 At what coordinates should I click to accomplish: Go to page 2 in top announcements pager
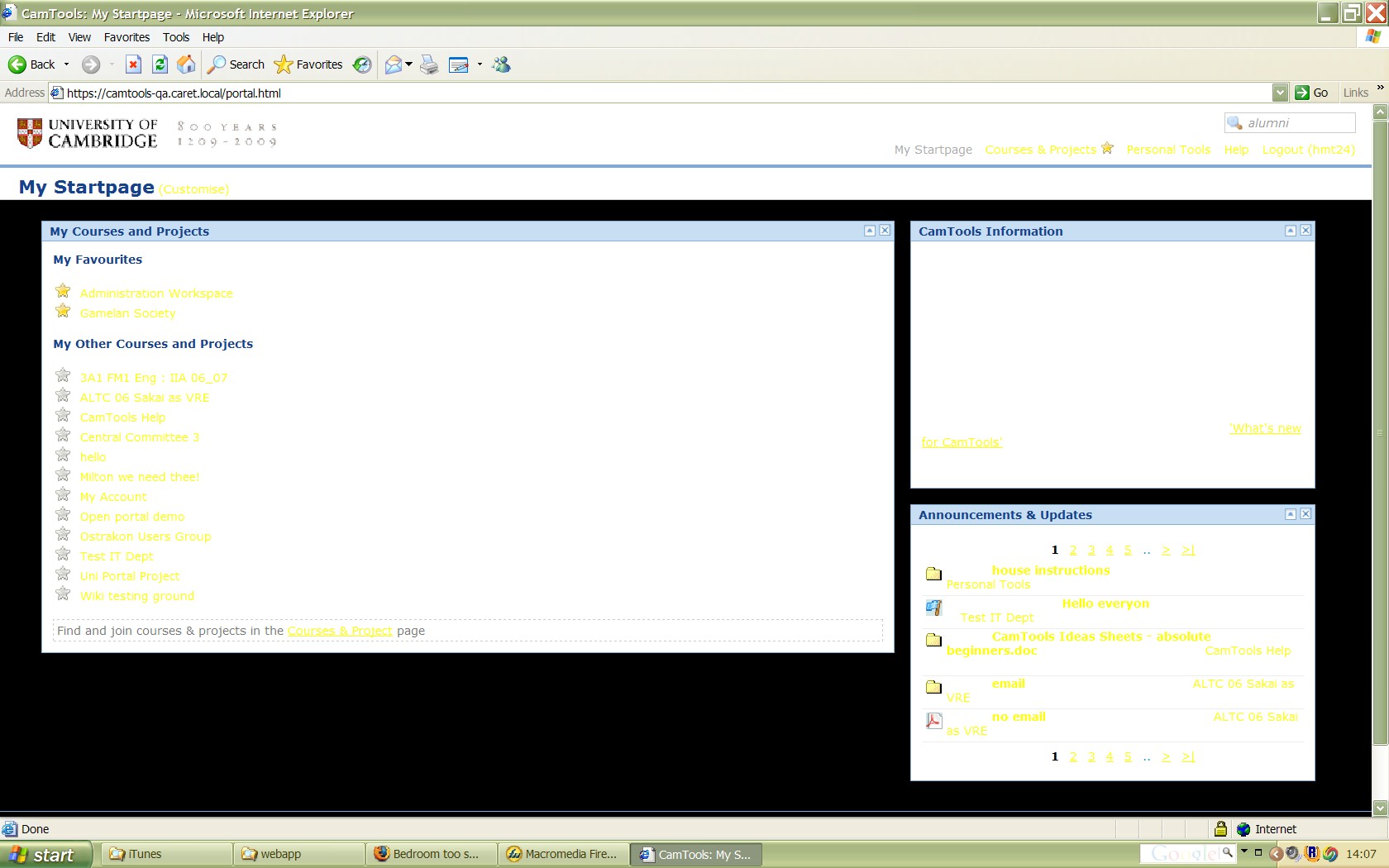point(1073,551)
